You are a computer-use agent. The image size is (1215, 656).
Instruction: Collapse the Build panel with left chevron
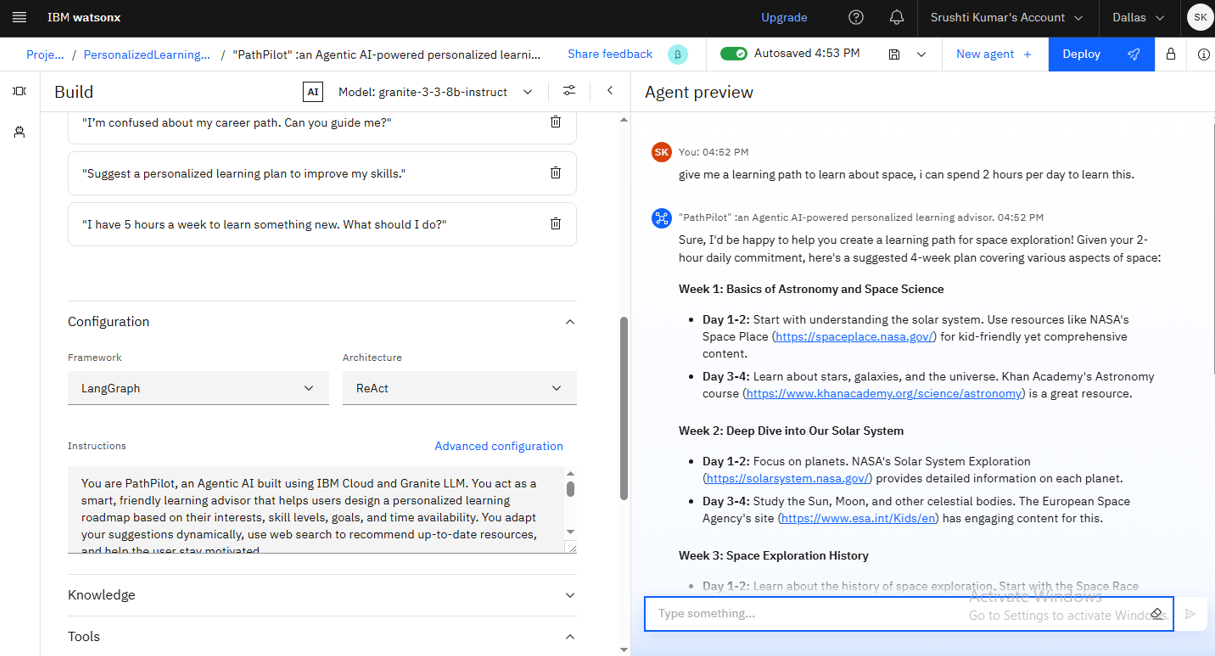point(610,91)
